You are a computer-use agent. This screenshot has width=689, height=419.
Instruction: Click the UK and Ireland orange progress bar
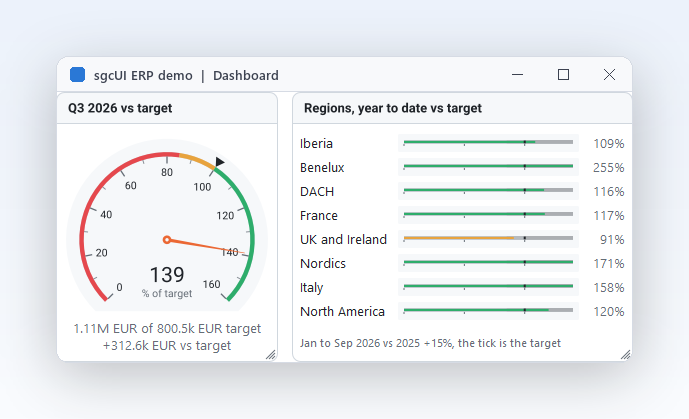[488, 238]
